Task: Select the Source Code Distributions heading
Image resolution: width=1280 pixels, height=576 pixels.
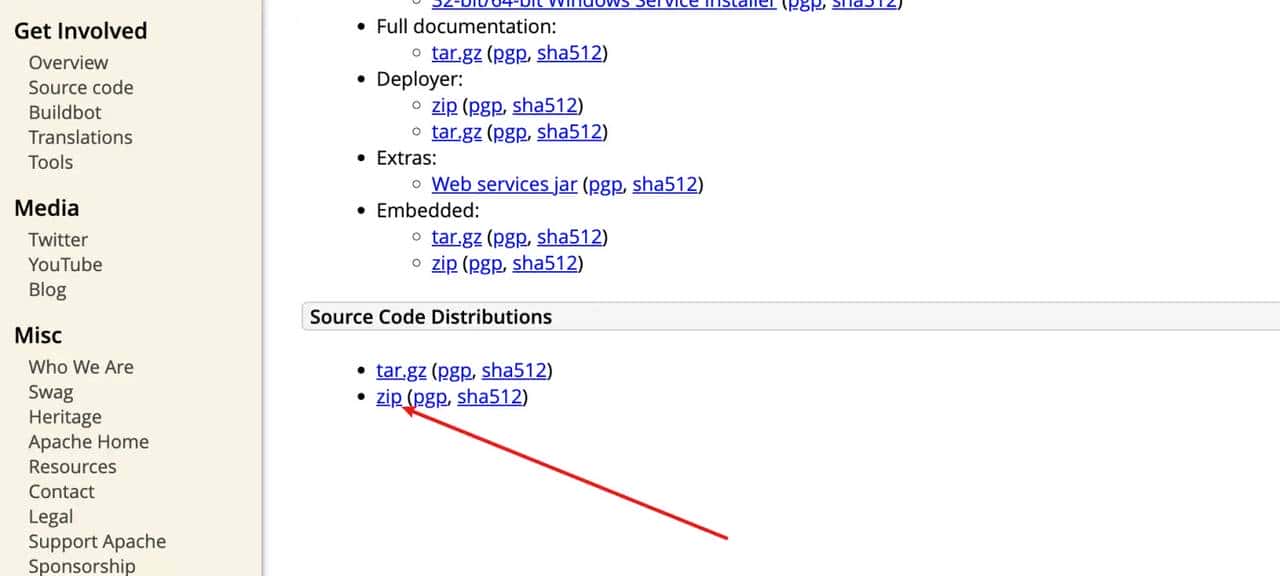Action: [431, 317]
